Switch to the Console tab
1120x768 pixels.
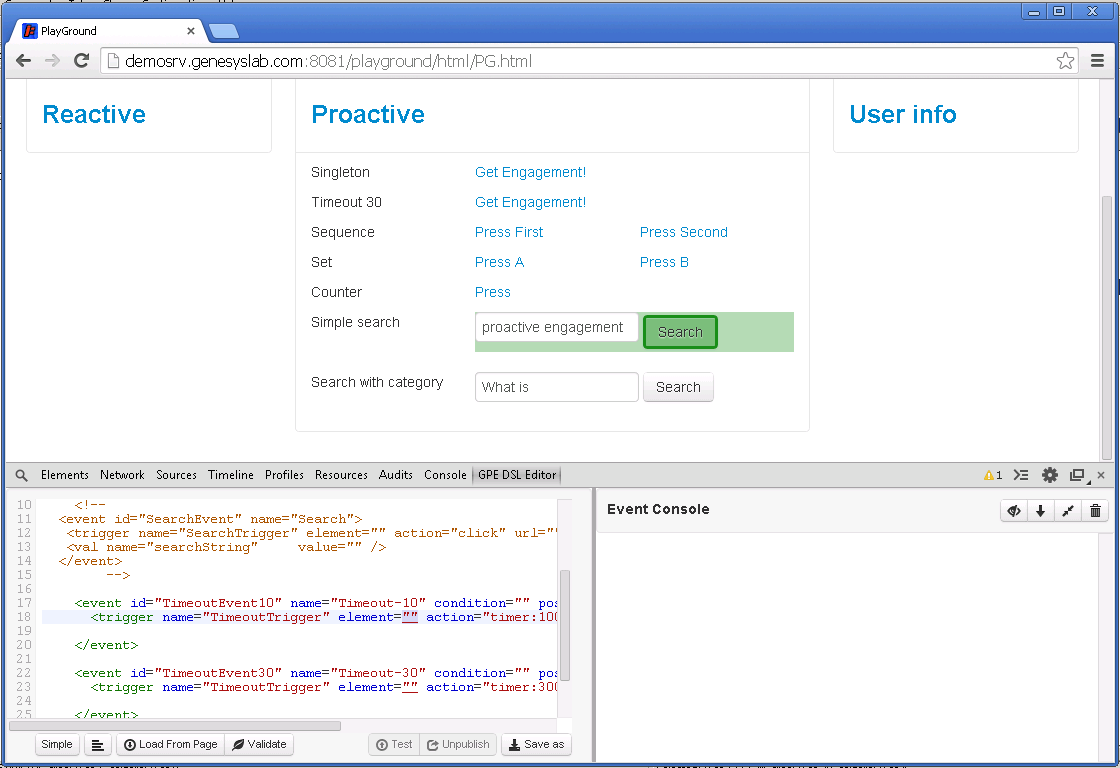[445, 475]
